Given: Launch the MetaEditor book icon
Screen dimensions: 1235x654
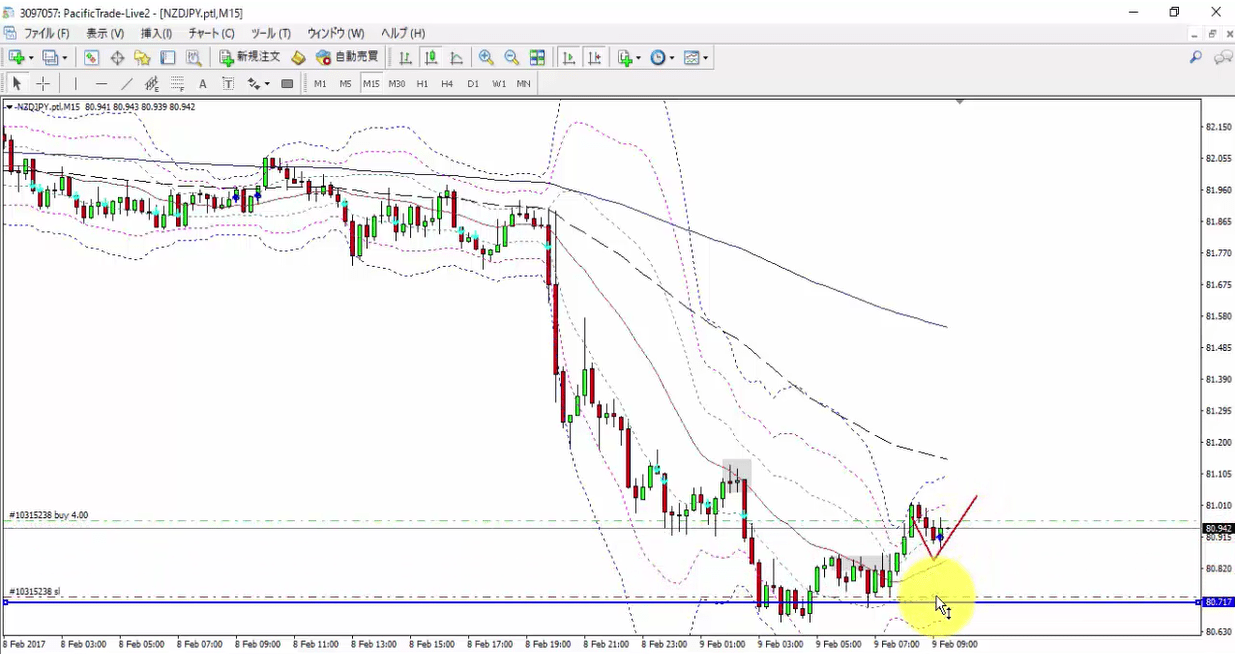Looking at the screenshot, I should click(298, 58).
